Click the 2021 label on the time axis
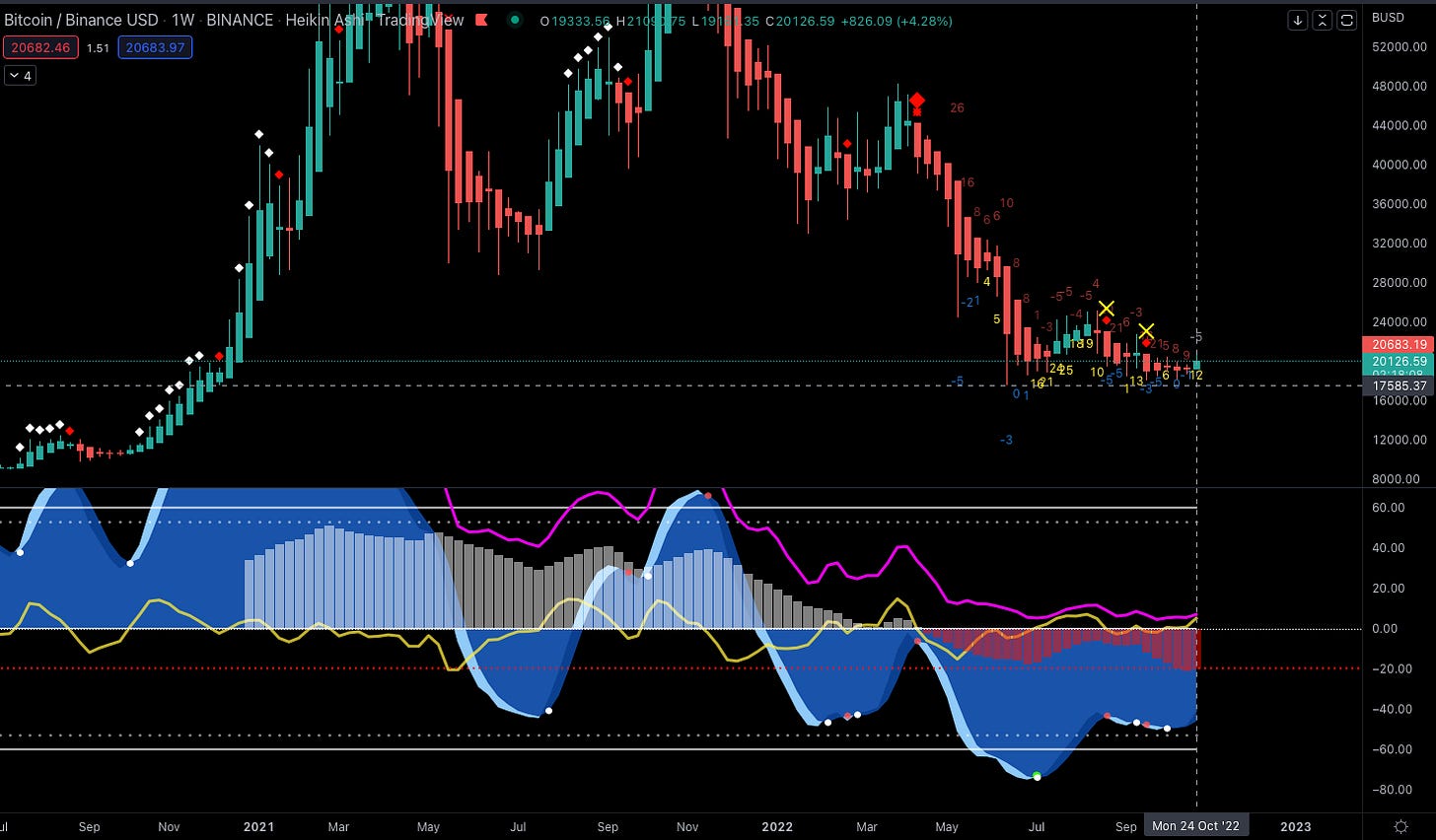 (258, 826)
